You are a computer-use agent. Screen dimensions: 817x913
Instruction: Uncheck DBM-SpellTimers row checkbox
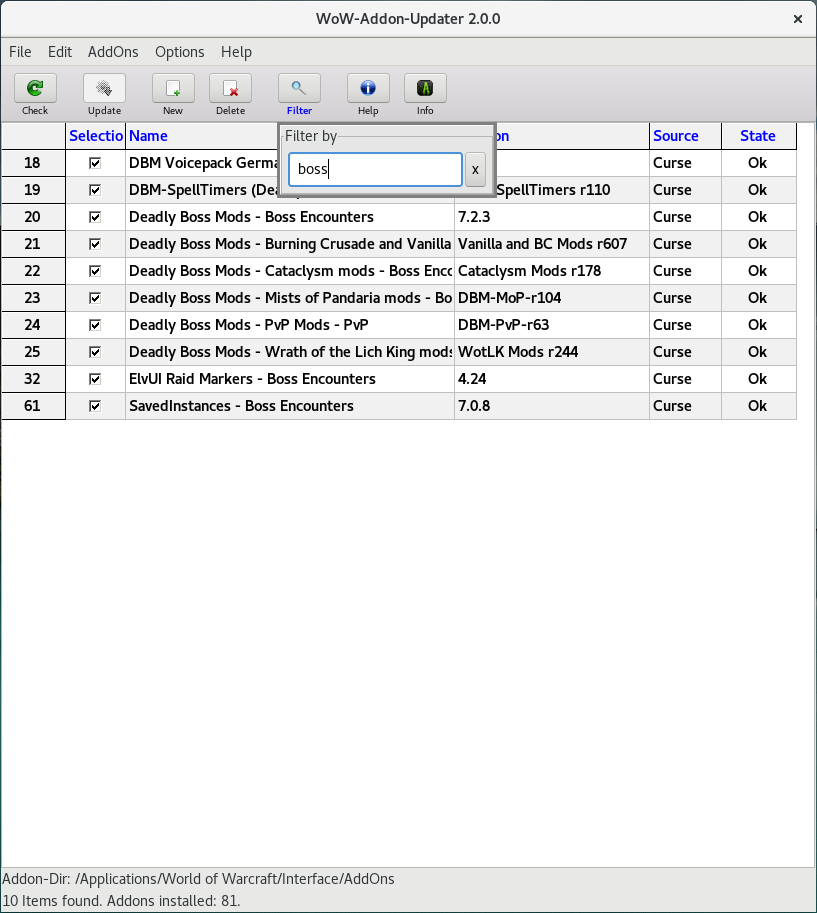click(95, 190)
